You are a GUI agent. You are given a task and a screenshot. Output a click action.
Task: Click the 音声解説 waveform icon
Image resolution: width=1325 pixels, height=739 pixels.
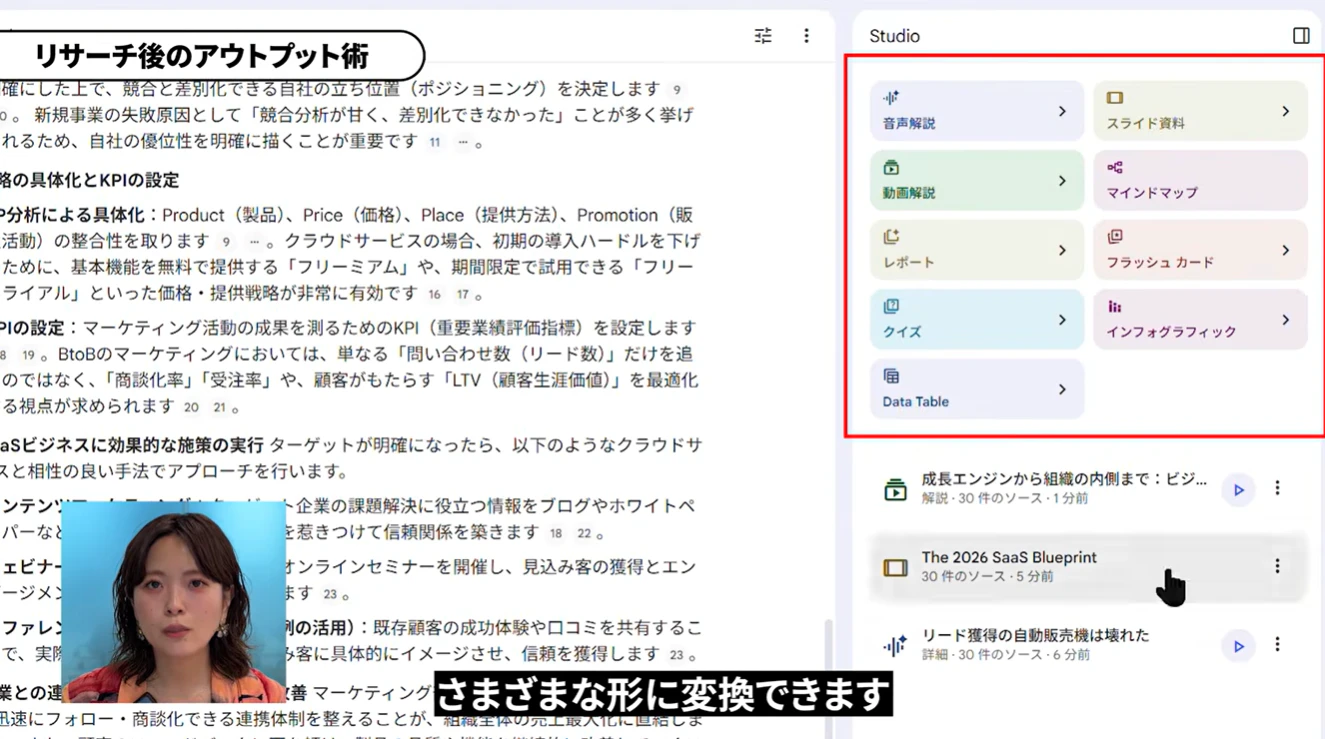coord(891,98)
